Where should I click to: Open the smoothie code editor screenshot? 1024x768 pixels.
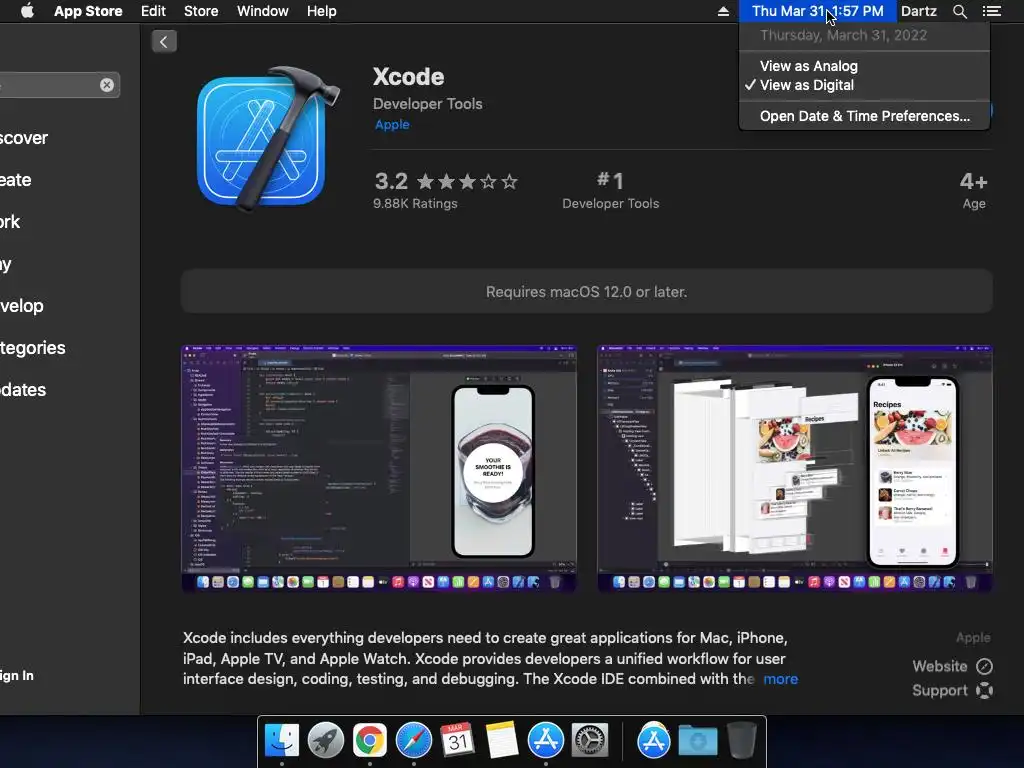tap(379, 469)
